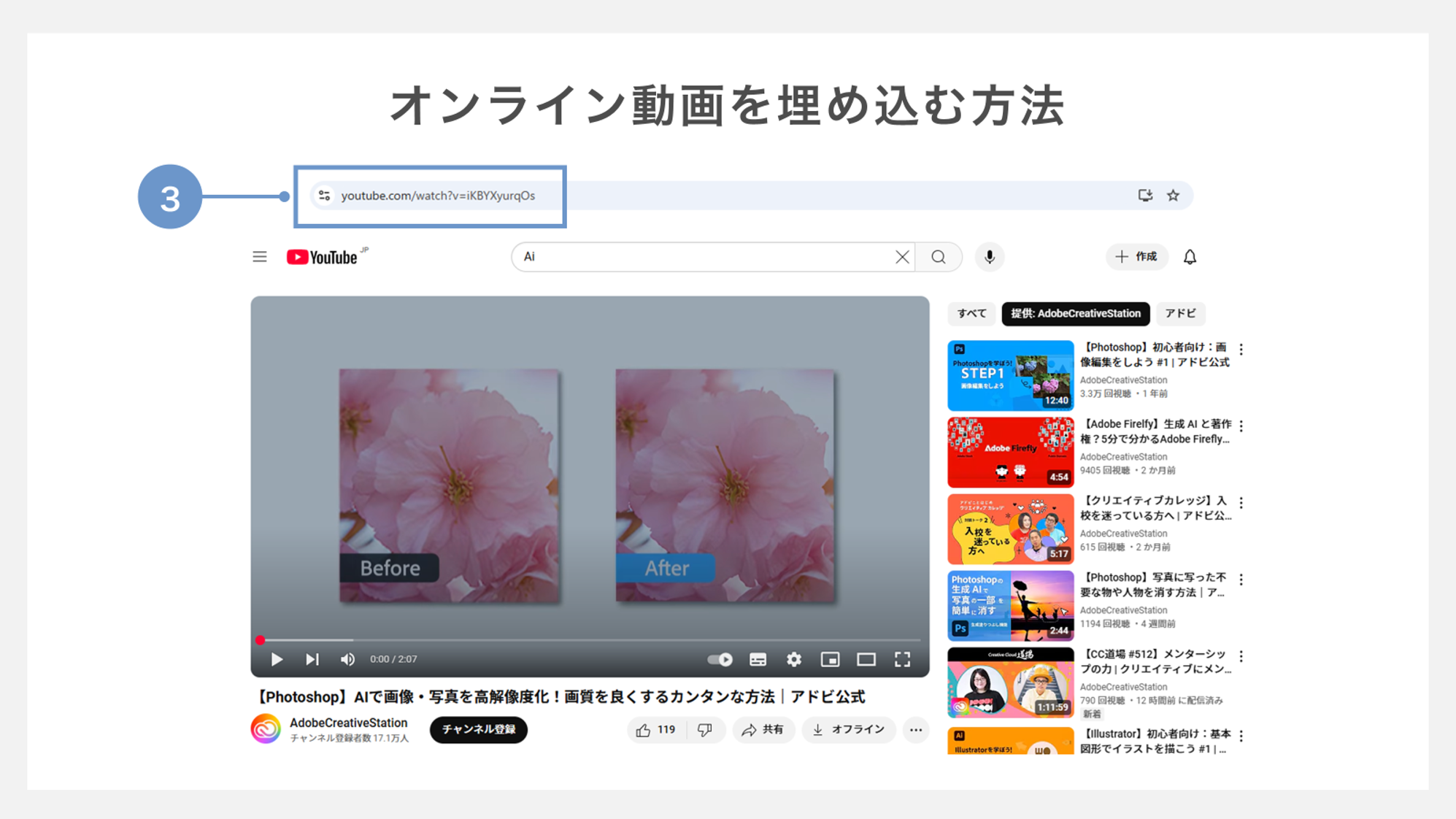Click the magnifier search button
The height and width of the screenshot is (819, 1456).
[939, 257]
